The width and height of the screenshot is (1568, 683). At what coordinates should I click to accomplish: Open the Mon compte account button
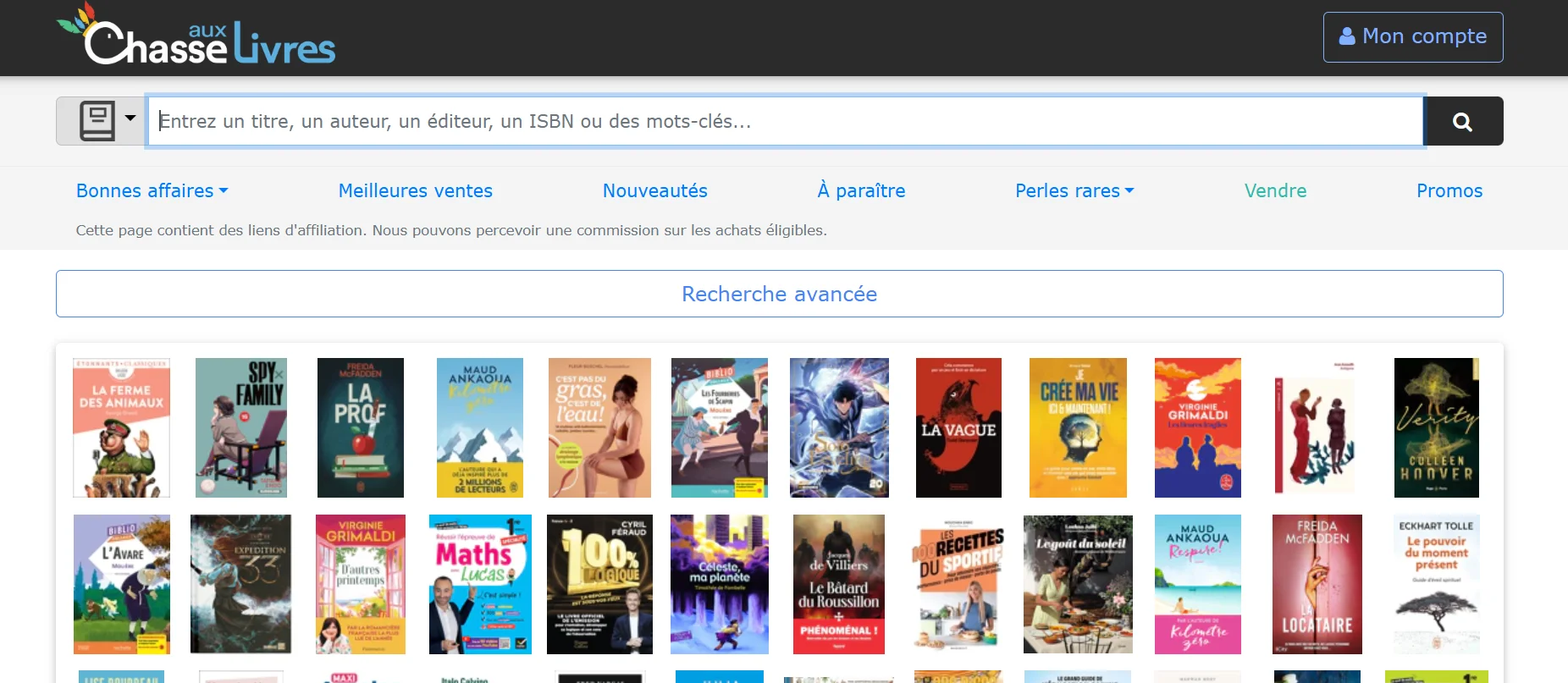click(x=1413, y=37)
